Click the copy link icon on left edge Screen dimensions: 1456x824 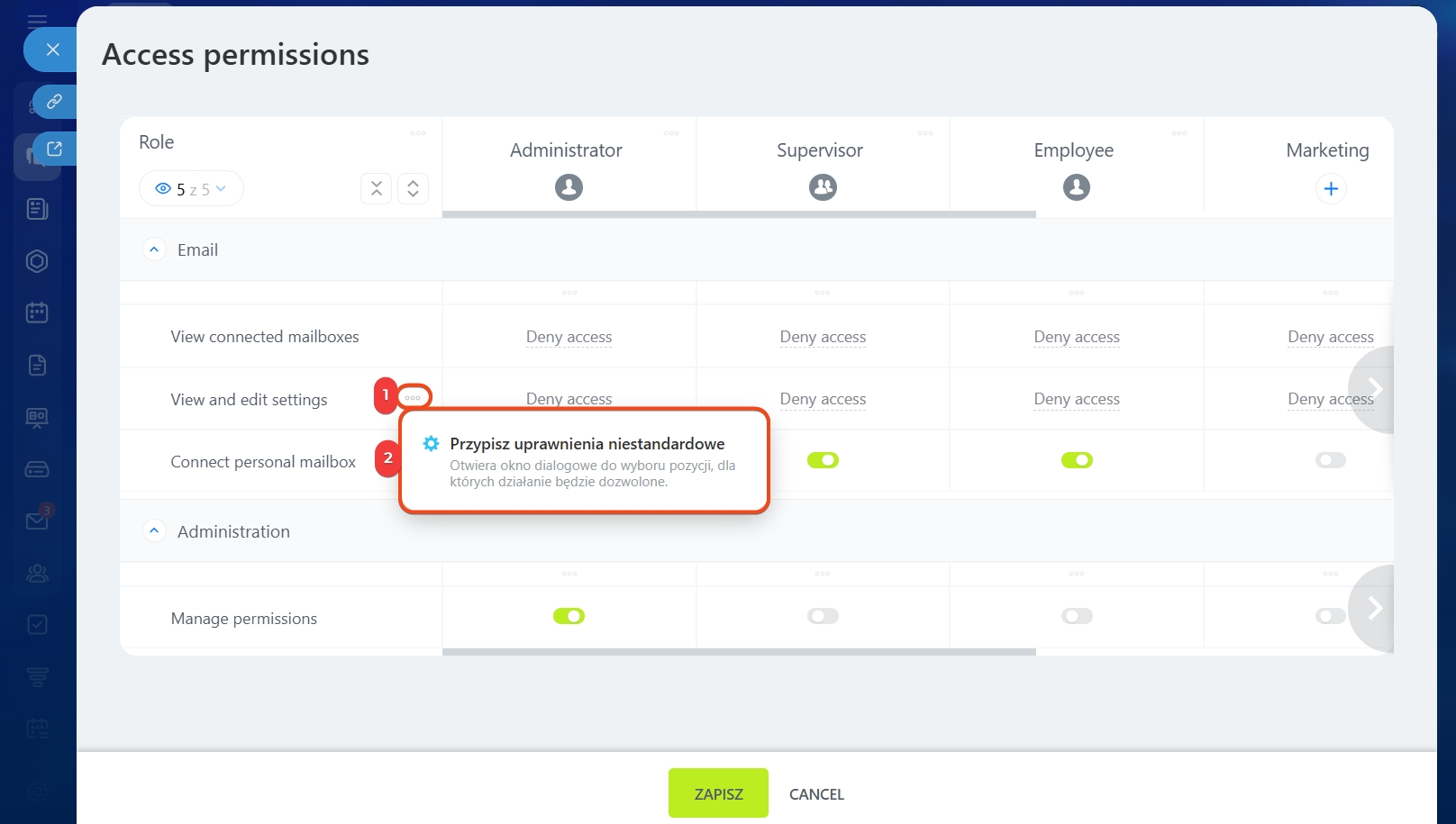pyautogui.click(x=54, y=102)
